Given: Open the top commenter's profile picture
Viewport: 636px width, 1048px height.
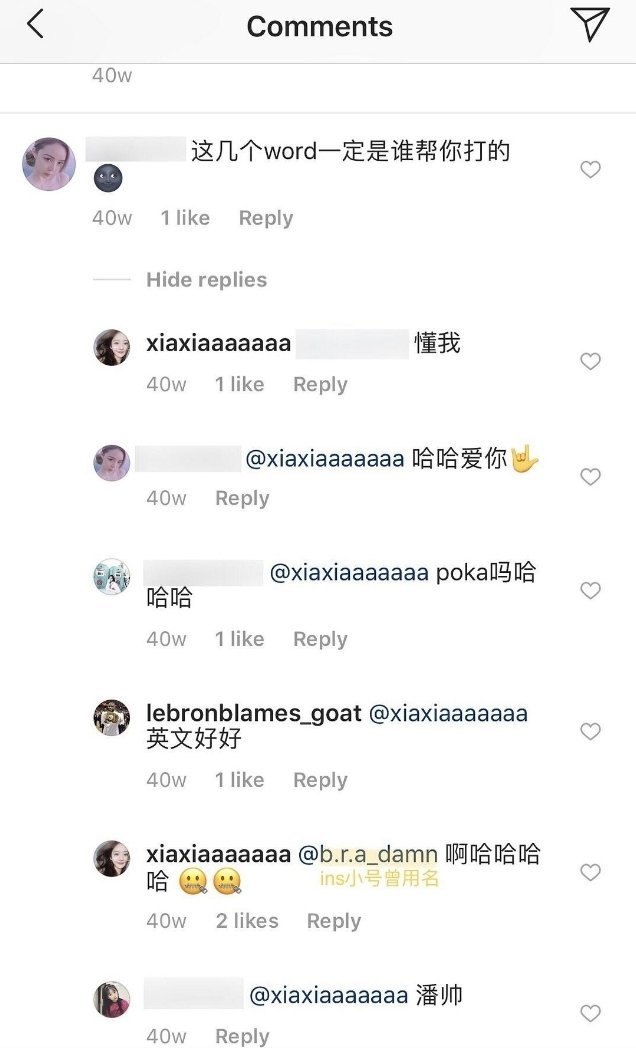Looking at the screenshot, I should tap(49, 164).
